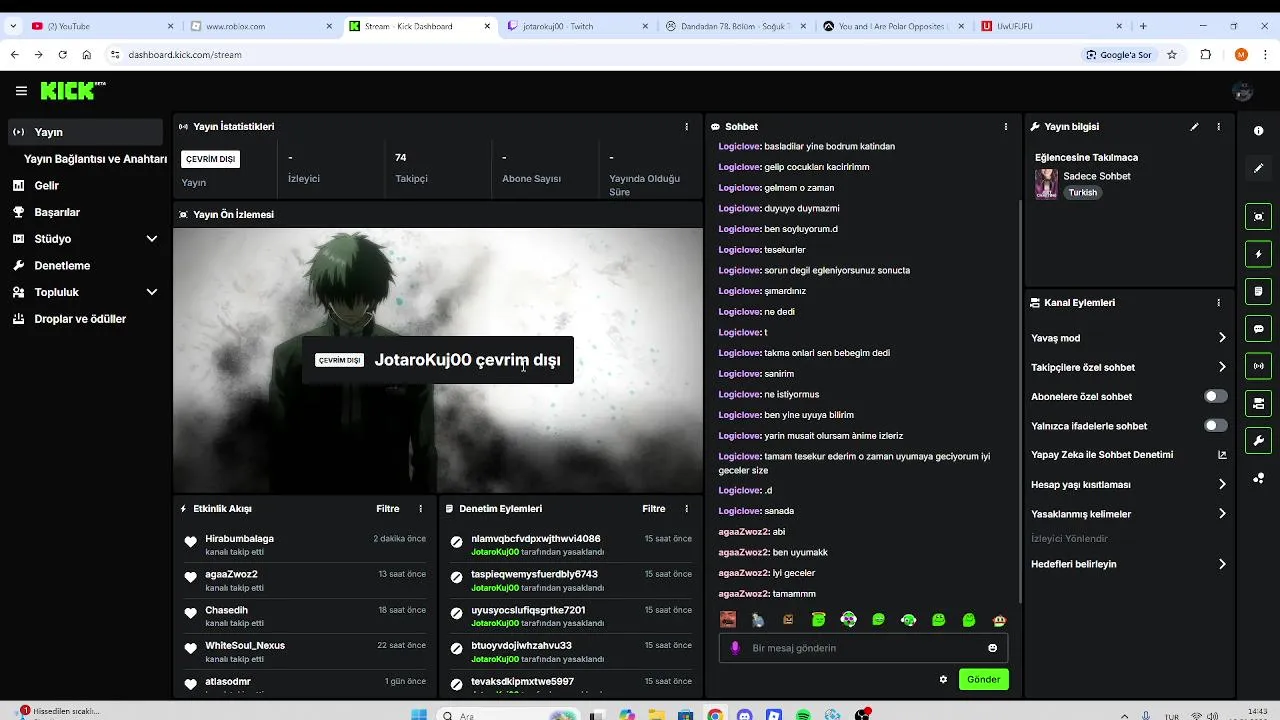Open Denetim Eylemleri Filtre dropdown

tap(654, 509)
